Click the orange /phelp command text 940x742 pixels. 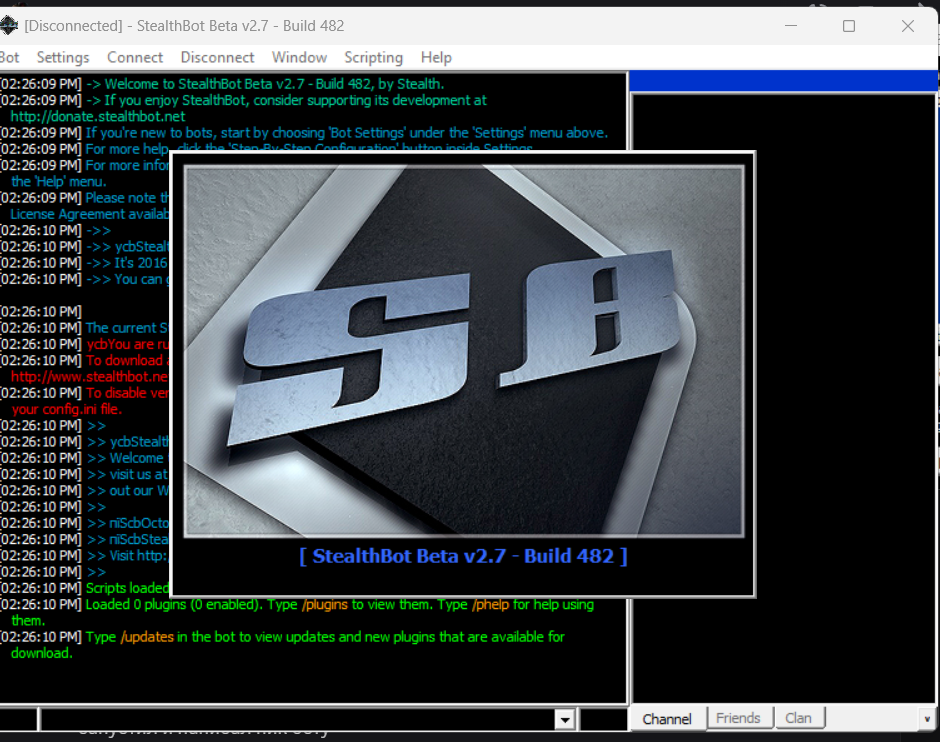click(x=490, y=604)
